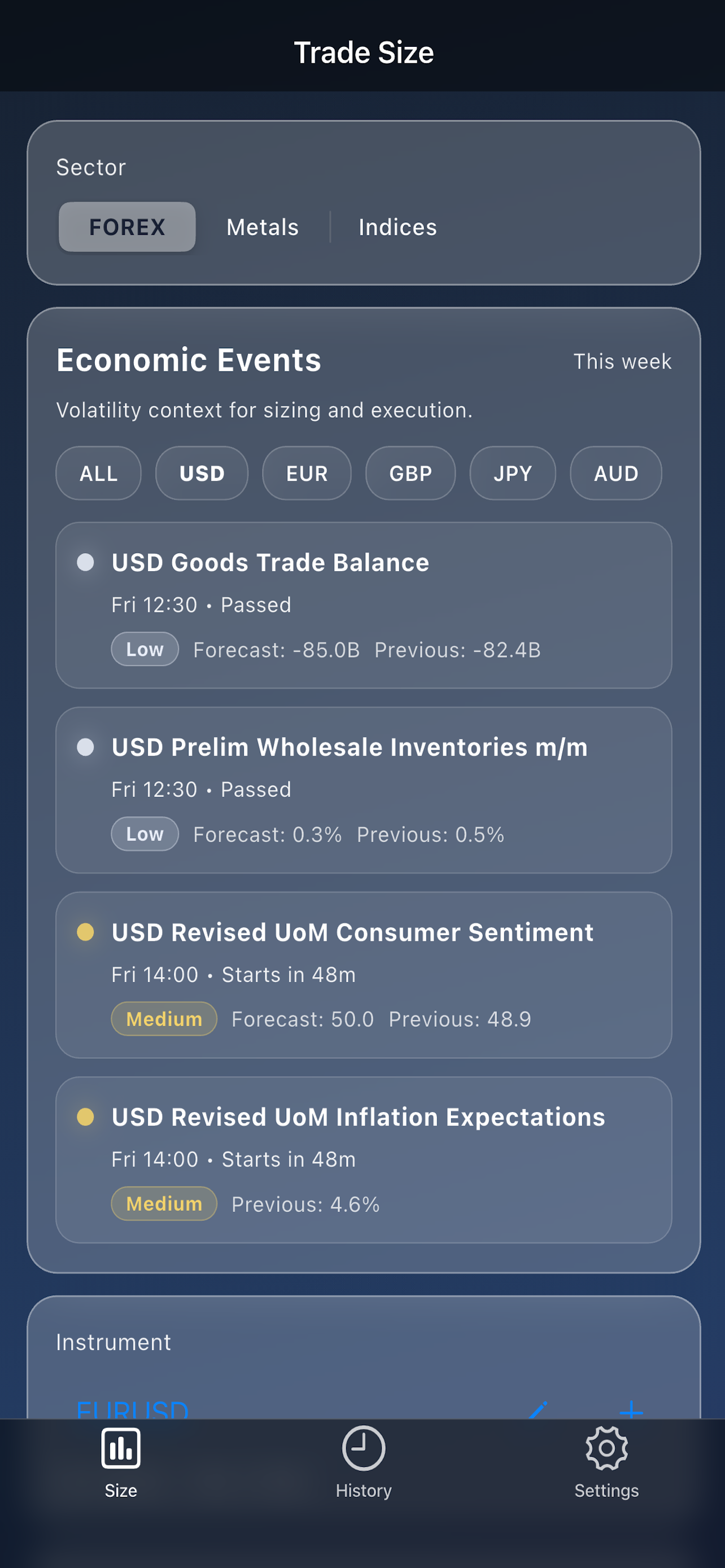725x1568 pixels.
Task: Open the USD Prelim Wholesale Inventories event card
Action: (364, 790)
